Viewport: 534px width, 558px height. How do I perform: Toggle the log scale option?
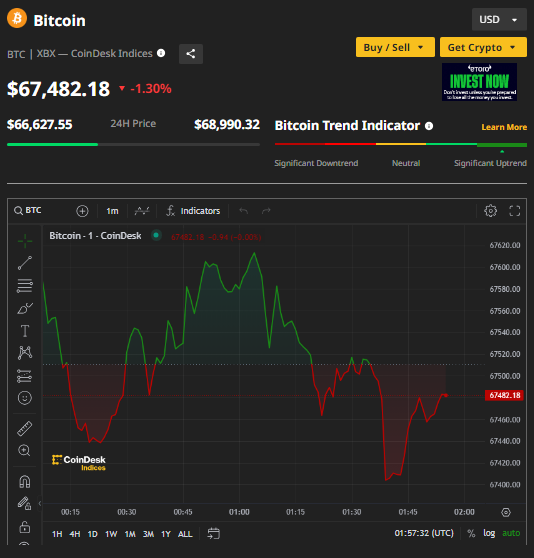(489, 533)
